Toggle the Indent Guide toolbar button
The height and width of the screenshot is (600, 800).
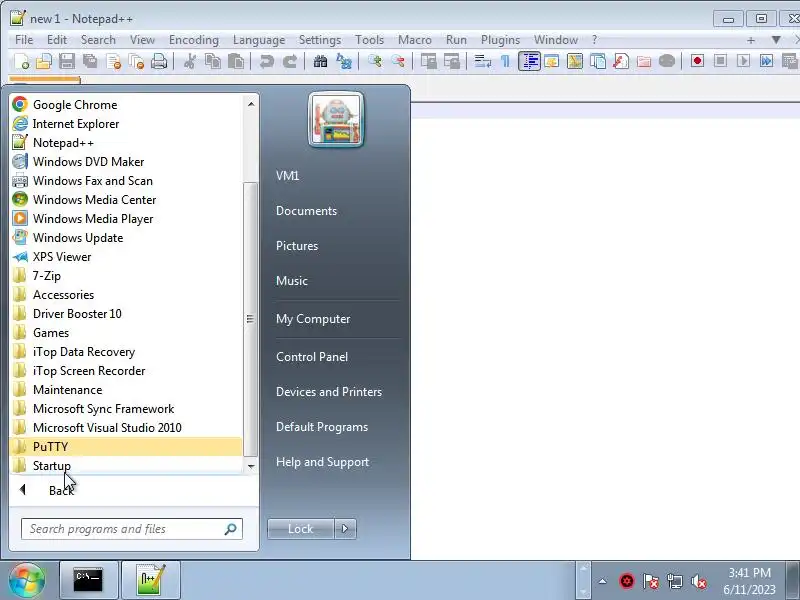coord(529,61)
